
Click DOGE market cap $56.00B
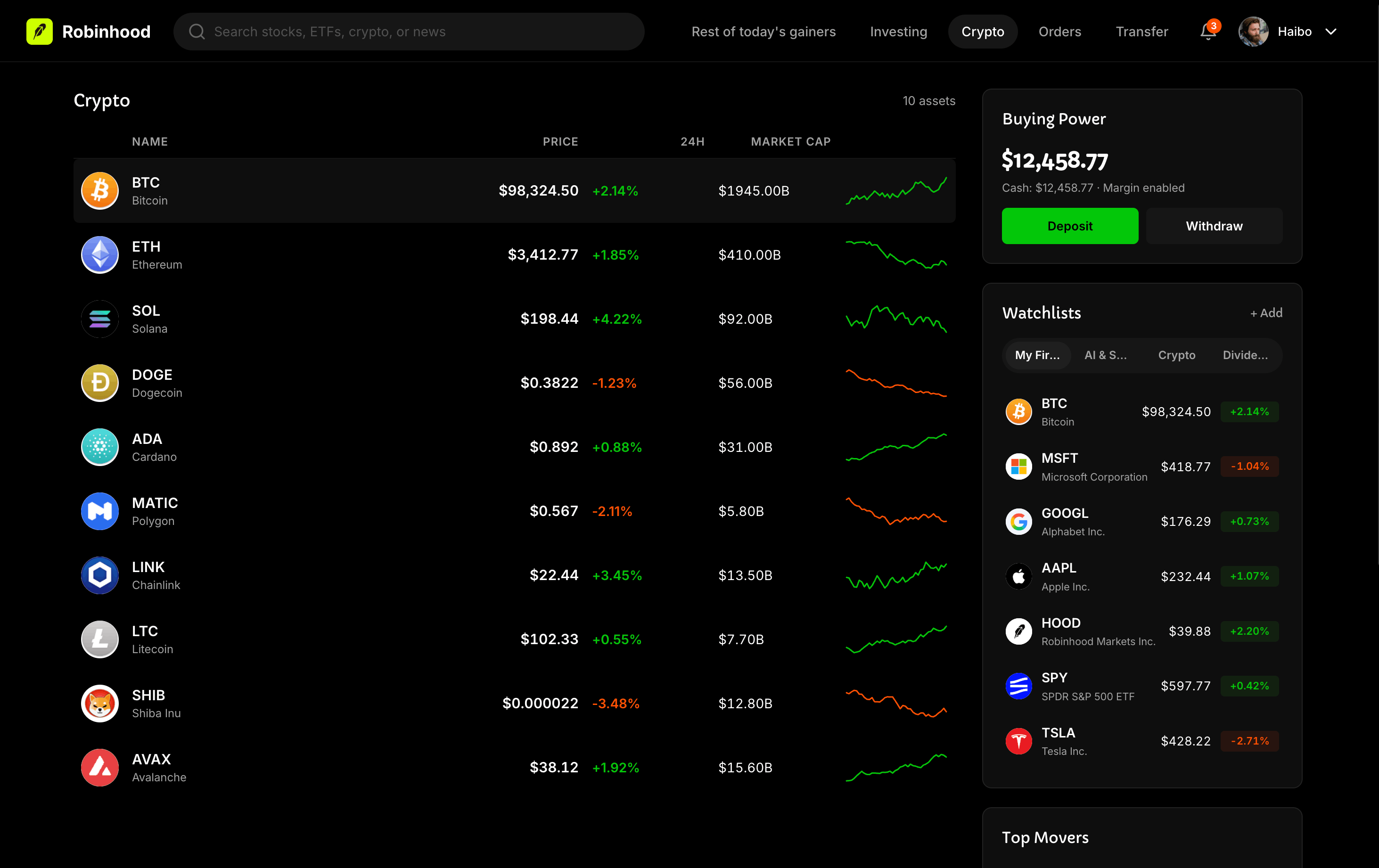tap(746, 383)
